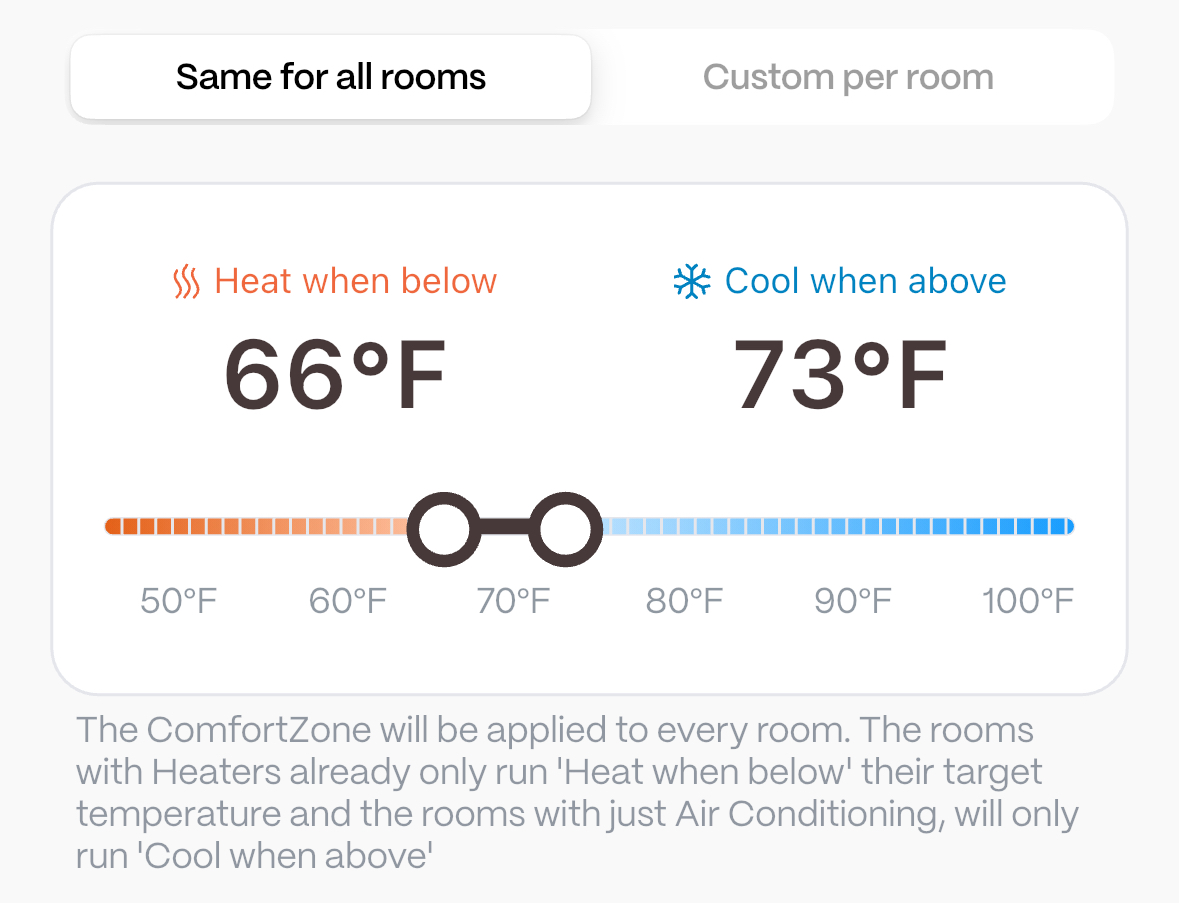Click the 60°F scale label

pyautogui.click(x=348, y=602)
